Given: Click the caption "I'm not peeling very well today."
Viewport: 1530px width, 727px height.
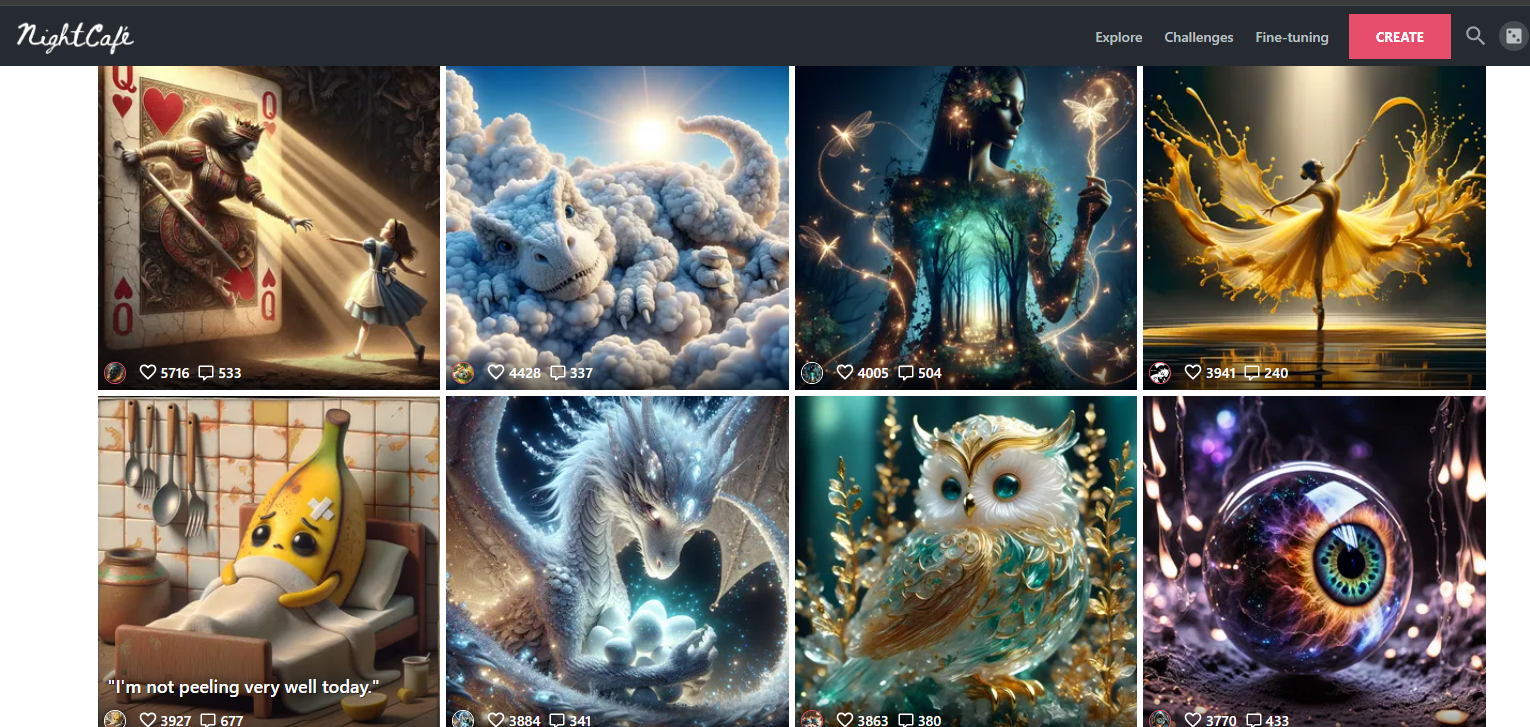Looking at the screenshot, I should coord(244,687).
